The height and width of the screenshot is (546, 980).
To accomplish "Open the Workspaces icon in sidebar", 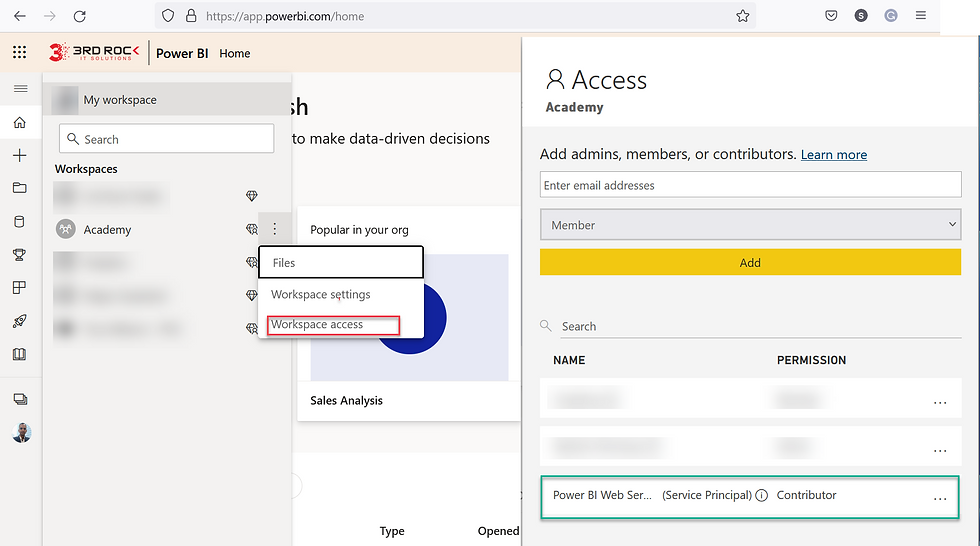I will tap(20, 399).
